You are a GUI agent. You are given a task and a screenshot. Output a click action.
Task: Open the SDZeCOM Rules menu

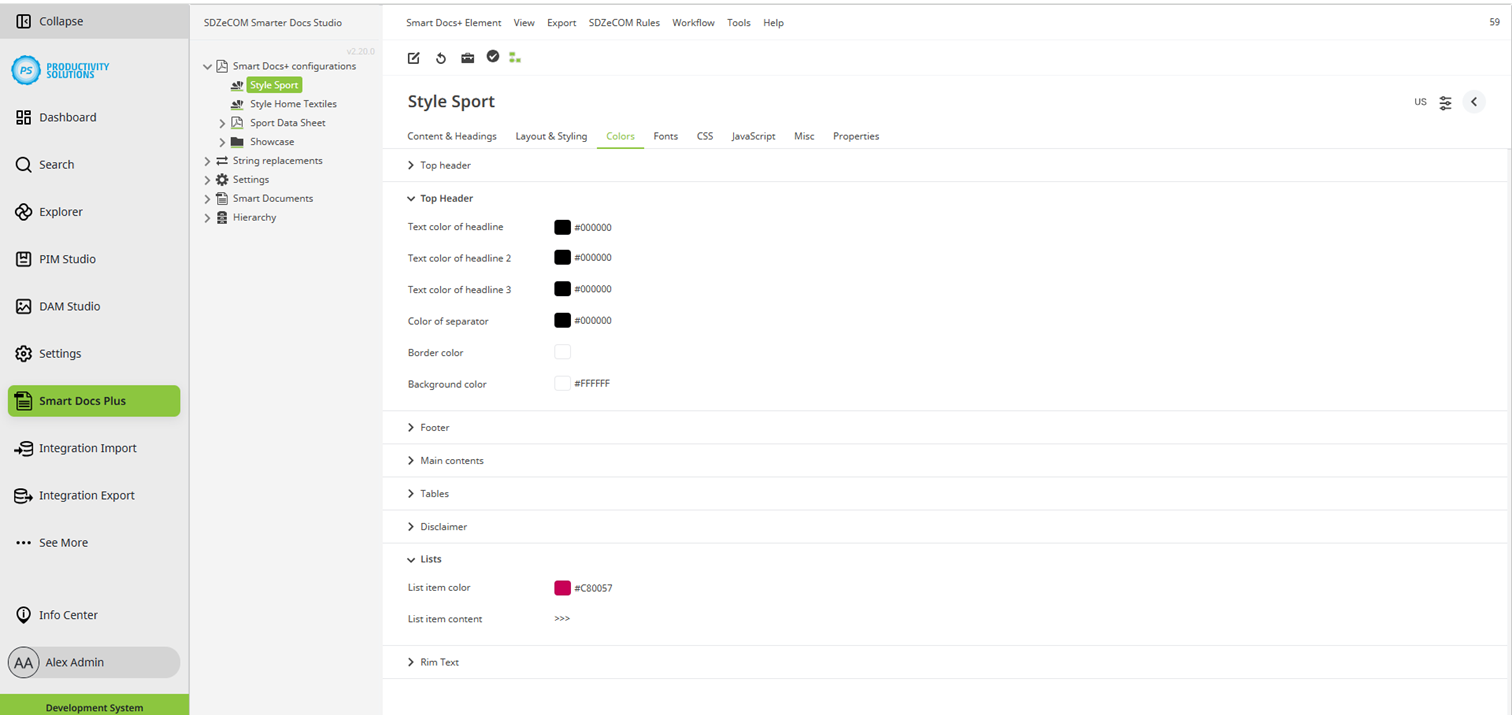point(624,22)
